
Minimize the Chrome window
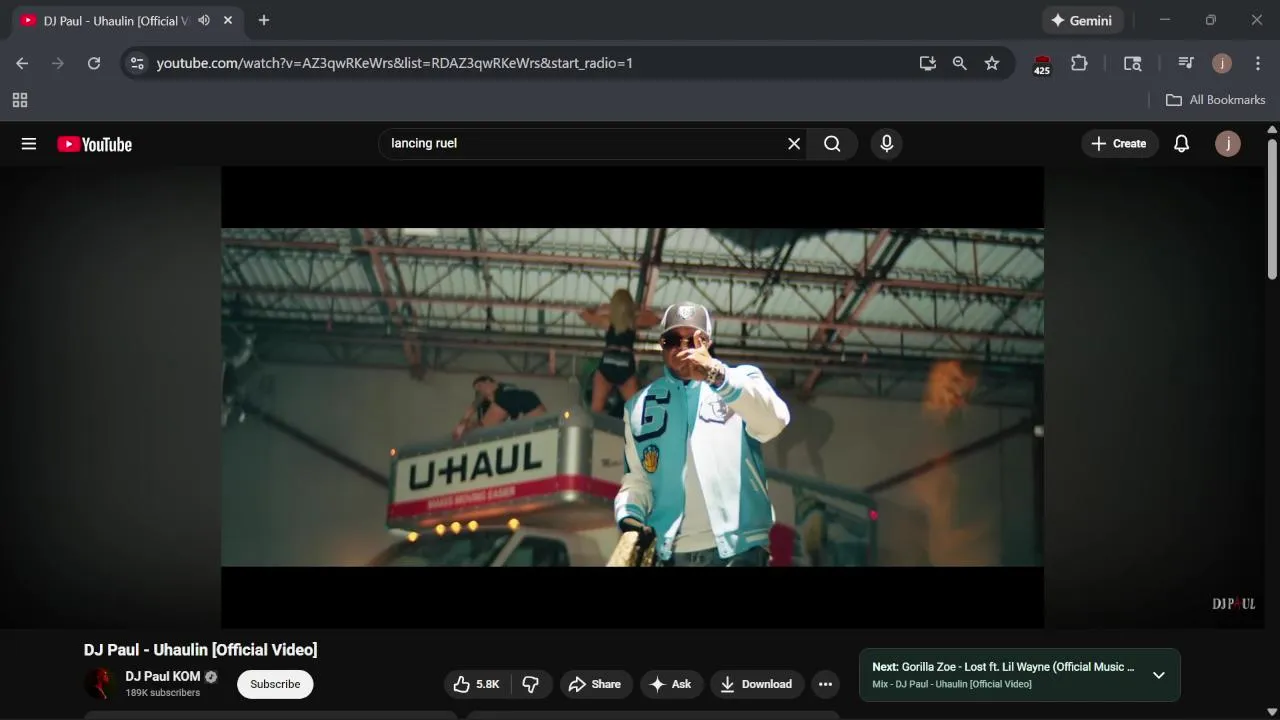(x=1165, y=20)
